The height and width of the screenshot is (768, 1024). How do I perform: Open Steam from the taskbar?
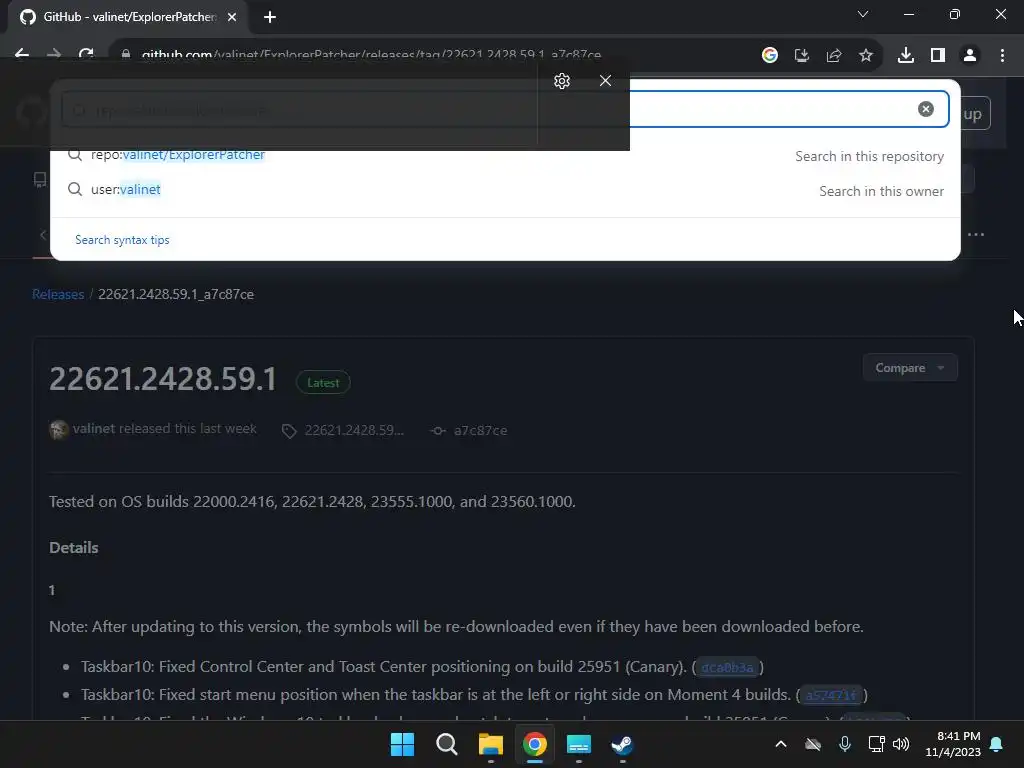point(622,744)
